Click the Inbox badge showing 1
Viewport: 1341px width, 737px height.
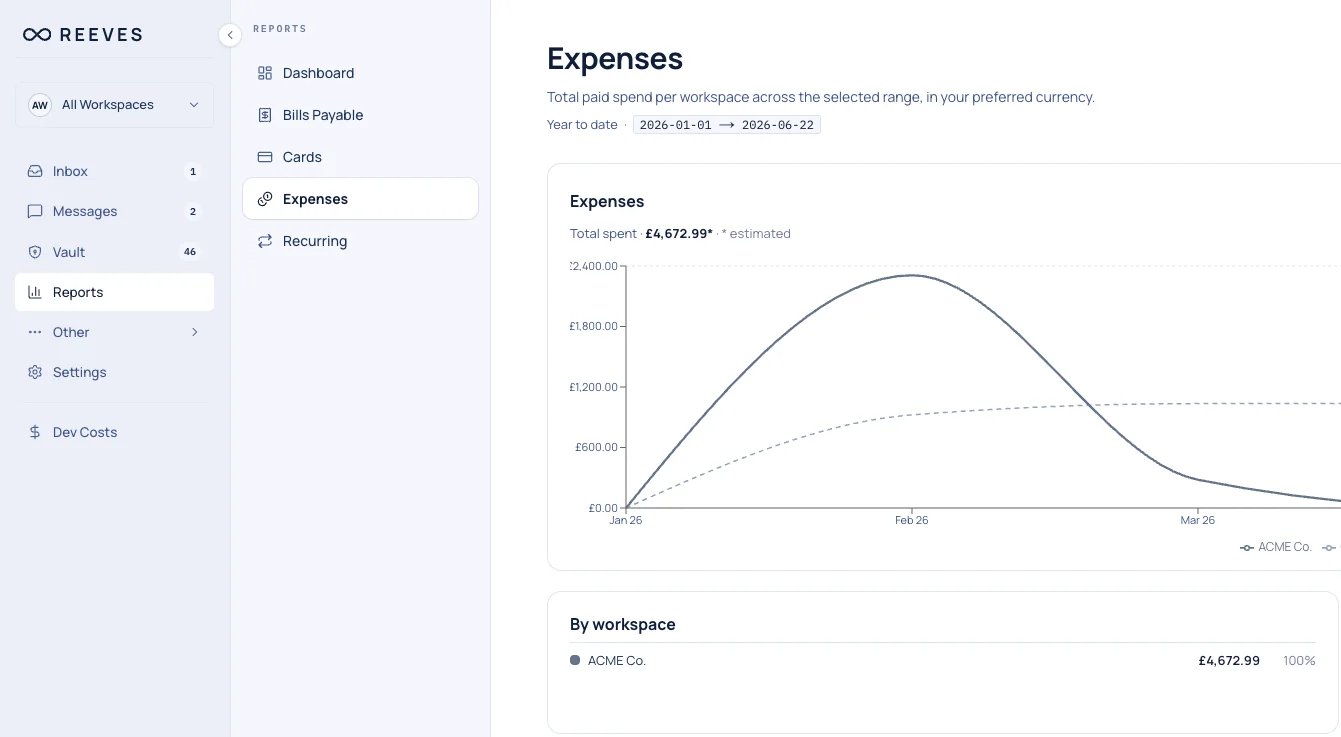coord(193,172)
